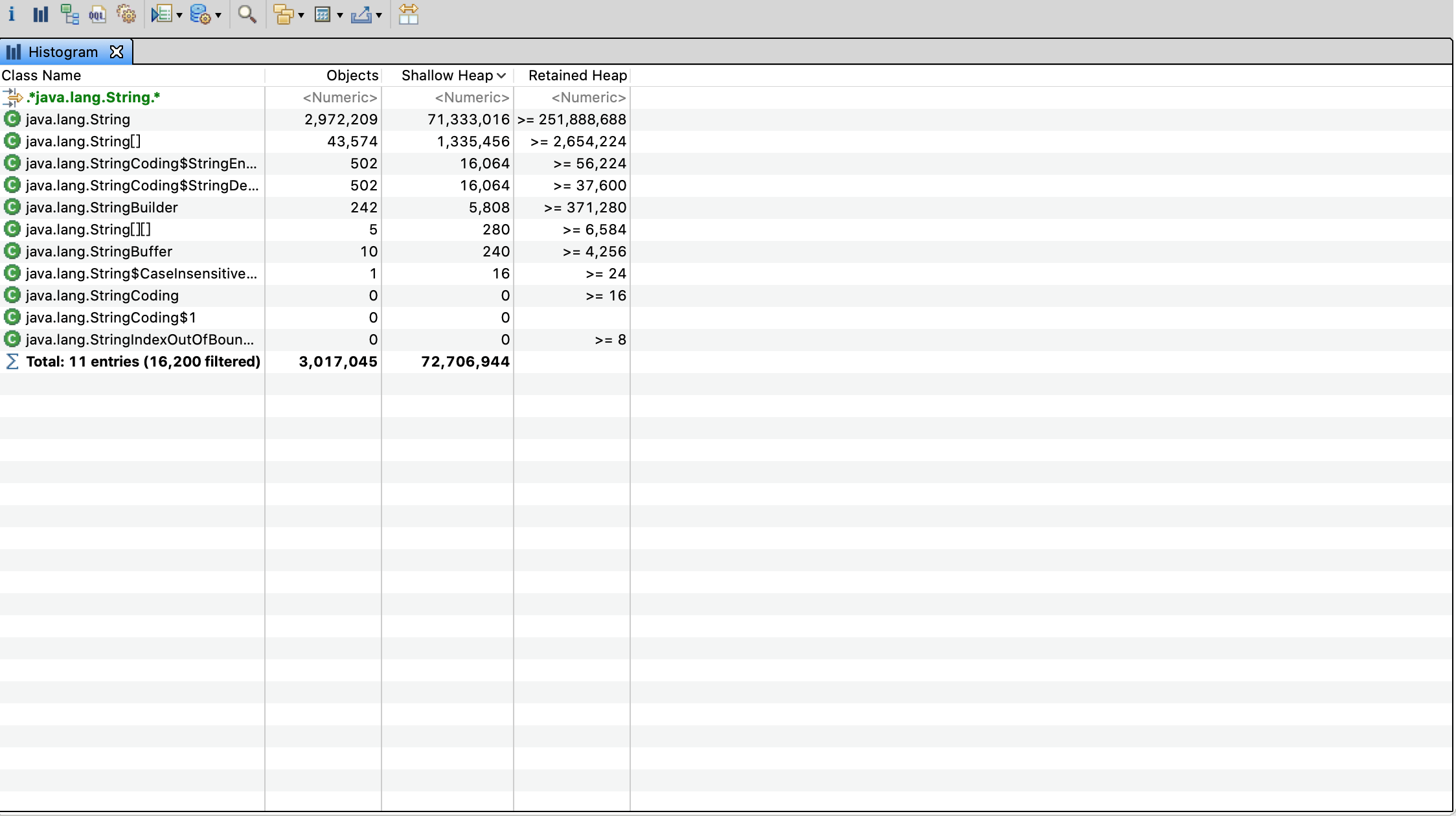Image resolution: width=1456 pixels, height=816 pixels.
Task: Click the class icon beside java.lang.StringBuilder
Action: coord(12,207)
